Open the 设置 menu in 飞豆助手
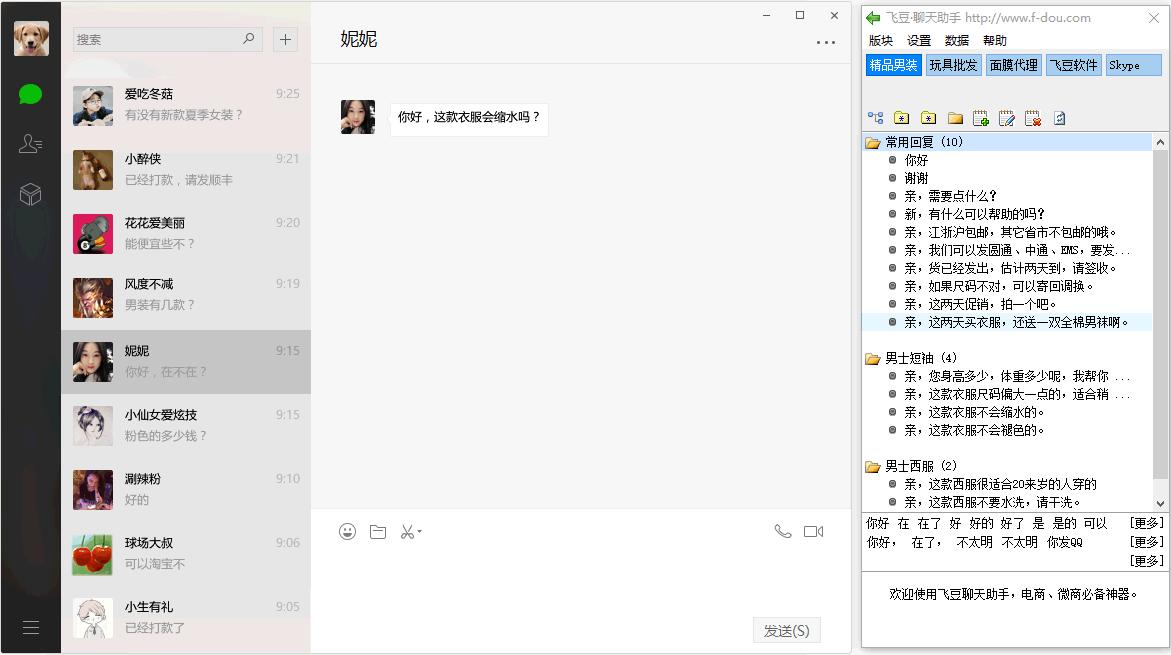Screen dimensions: 1171x655 pos(918,40)
